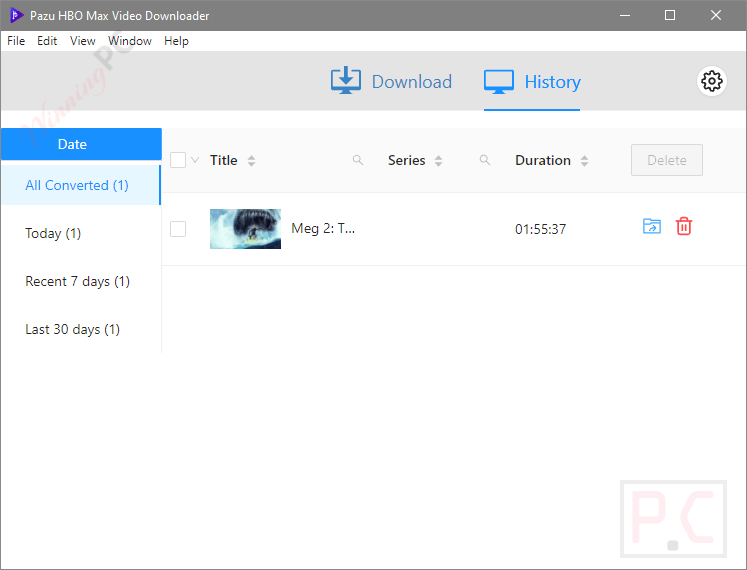The image size is (747, 570).
Task: Click the Pazu app logo icon
Action: 16,15
